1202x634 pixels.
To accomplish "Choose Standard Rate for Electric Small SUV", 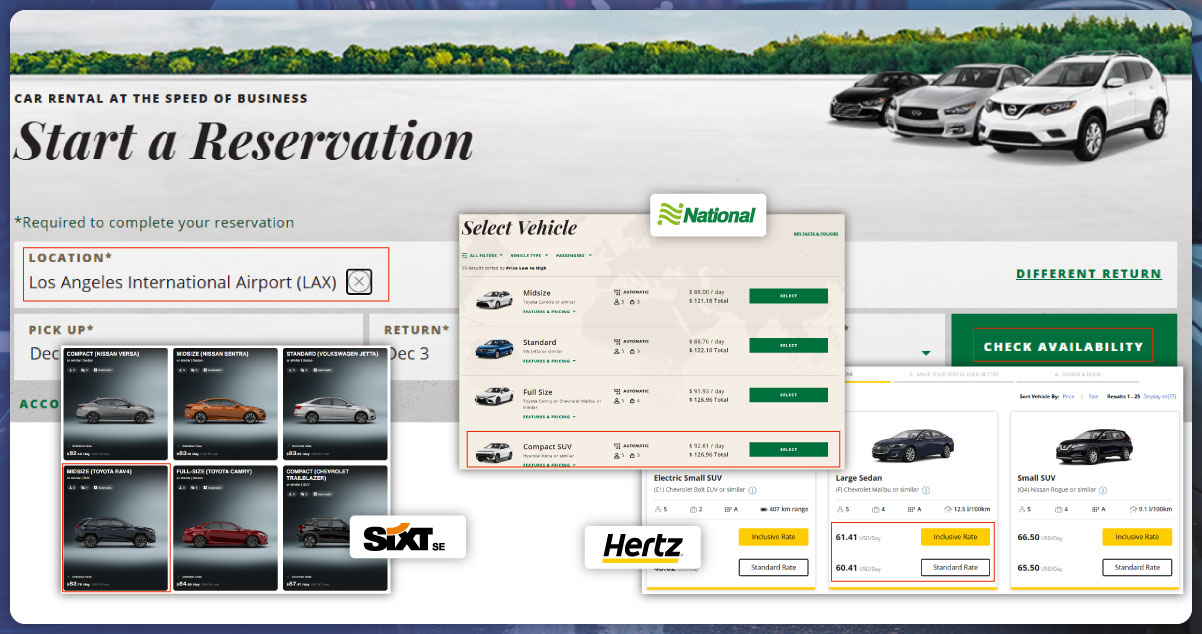I will pyautogui.click(x=773, y=567).
